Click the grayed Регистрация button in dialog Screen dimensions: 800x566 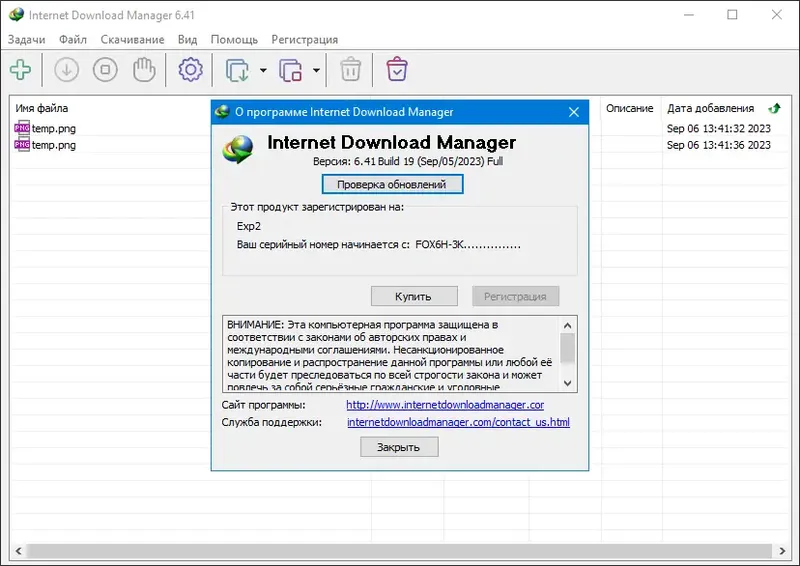point(515,297)
